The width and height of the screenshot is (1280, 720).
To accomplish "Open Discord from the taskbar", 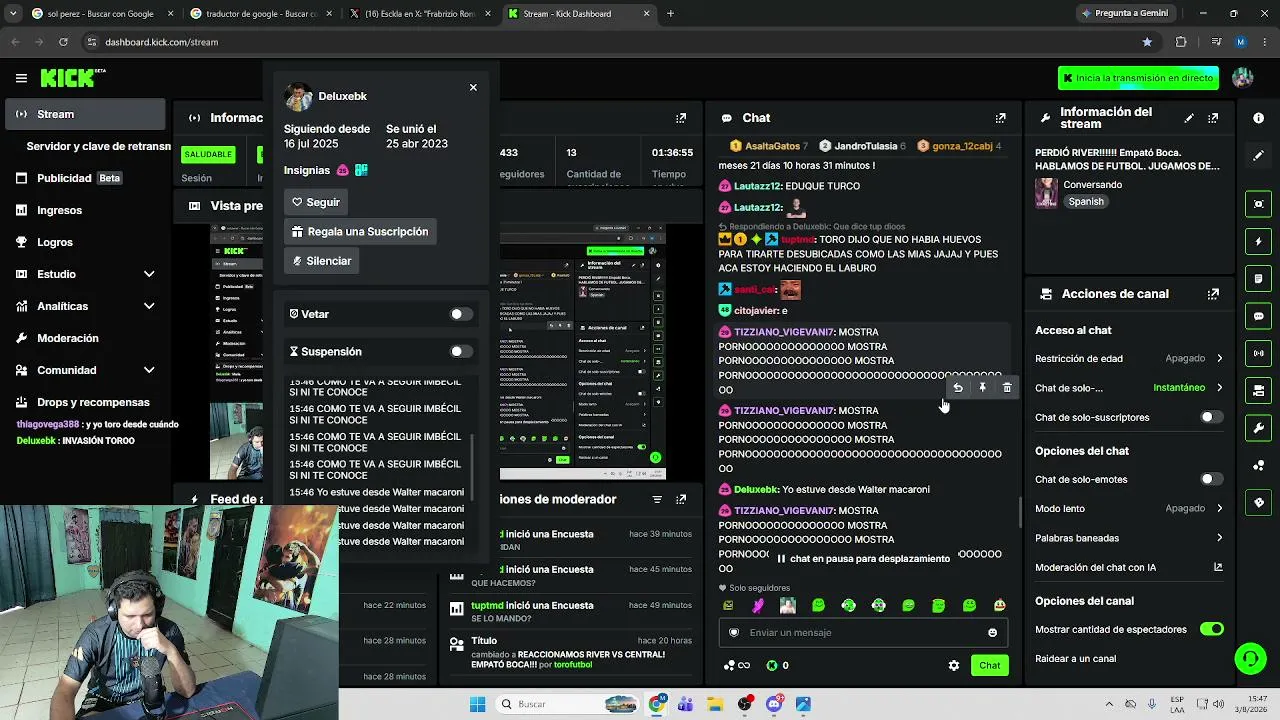I will [x=774, y=704].
